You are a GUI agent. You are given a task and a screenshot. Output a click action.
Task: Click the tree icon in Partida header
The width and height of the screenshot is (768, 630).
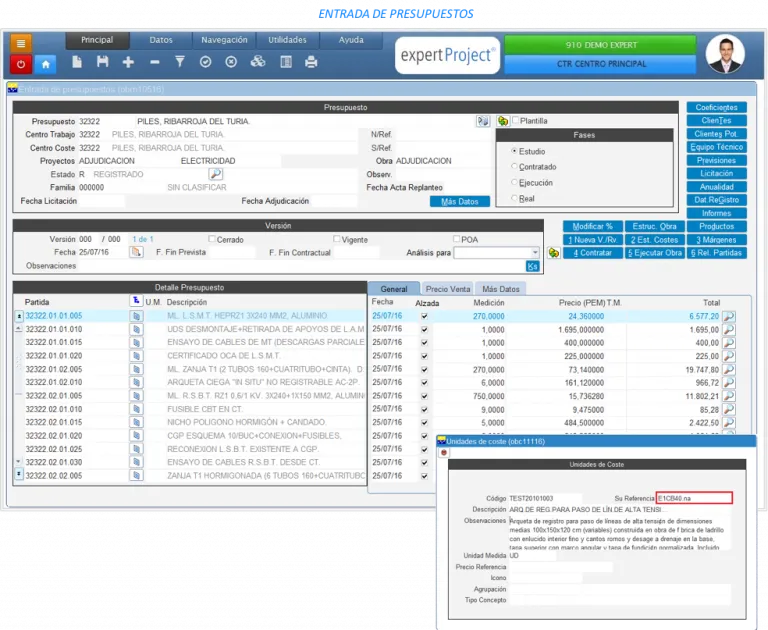(x=136, y=301)
